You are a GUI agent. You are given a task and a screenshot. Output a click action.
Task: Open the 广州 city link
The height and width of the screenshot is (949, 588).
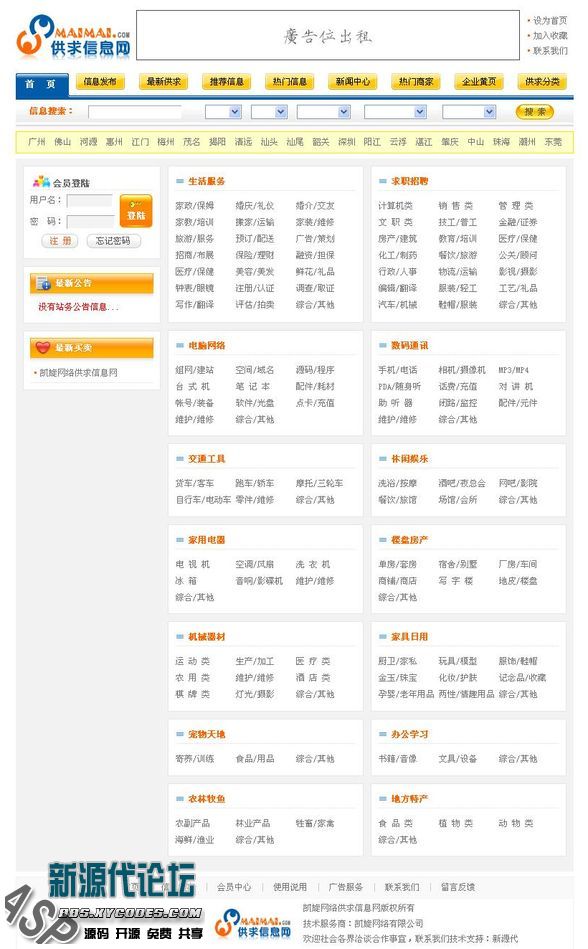(x=36, y=142)
